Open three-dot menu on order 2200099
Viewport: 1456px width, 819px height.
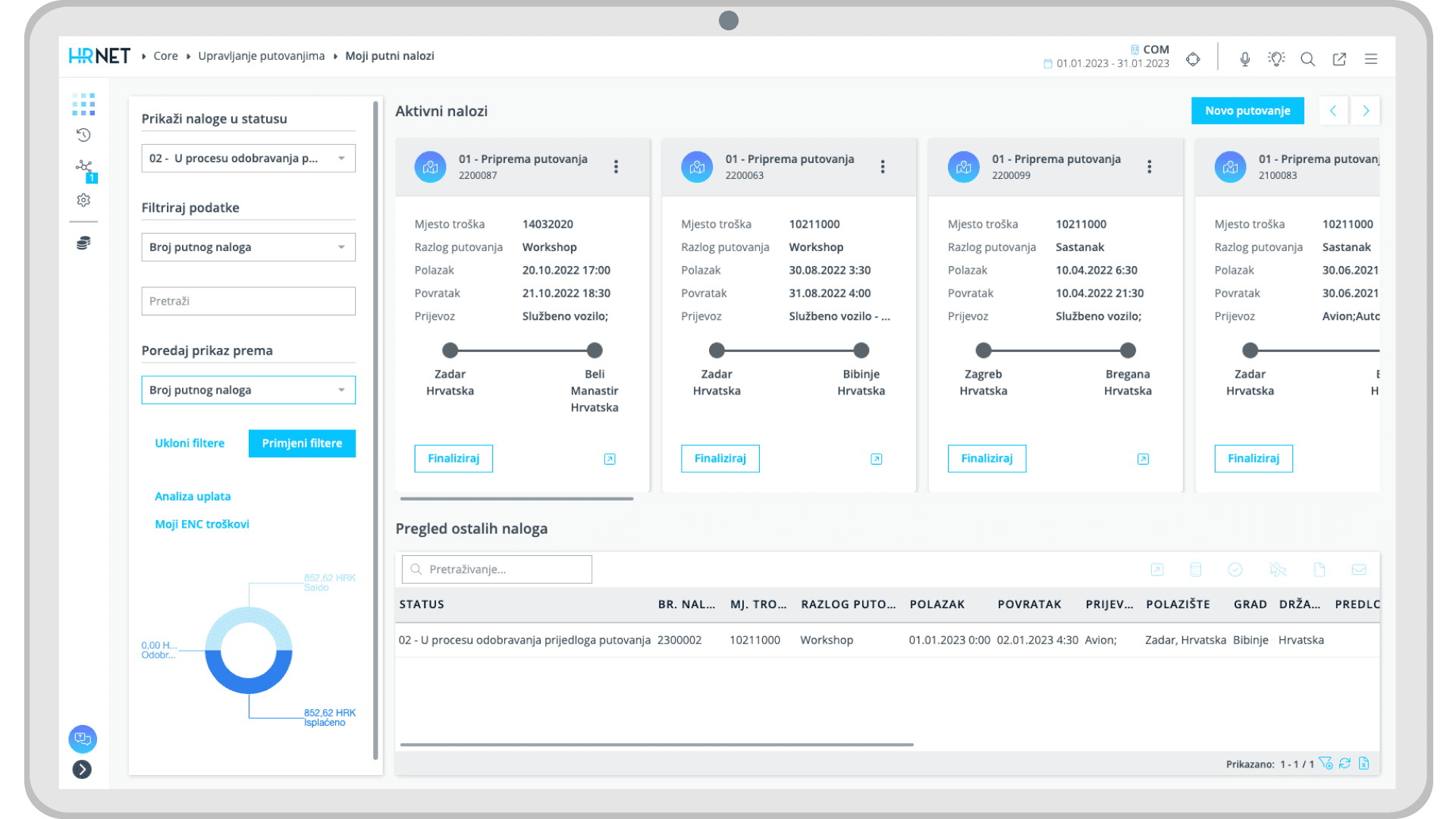coord(1150,167)
